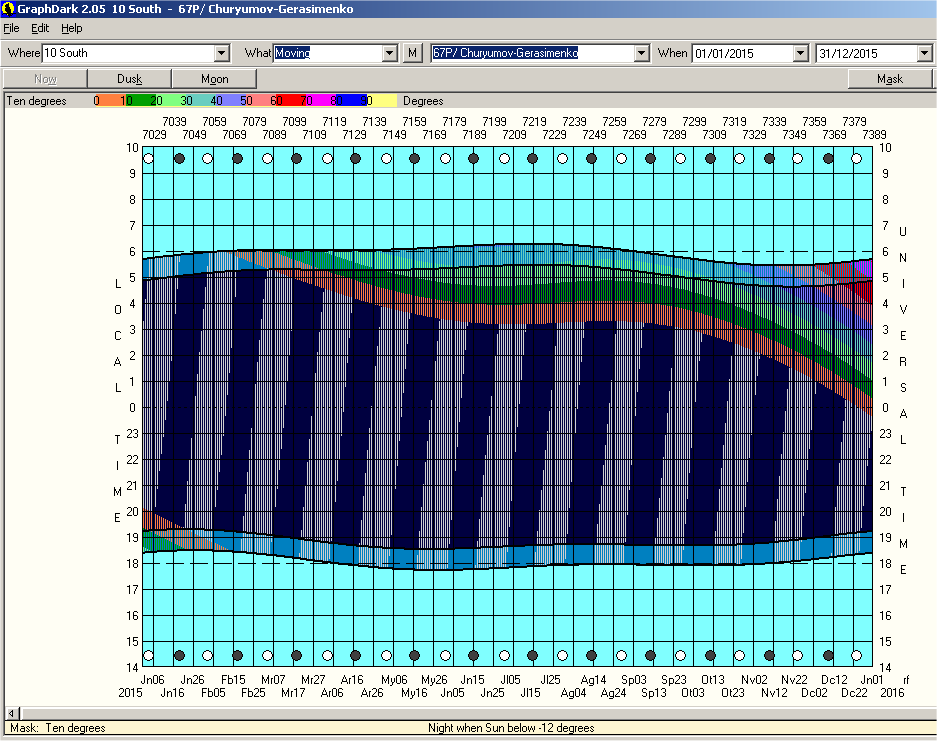Screen dimensions: 937x741
Task: Expand the 67P/ Churyumov-Gerasimenko object dropdown
Action: point(641,53)
